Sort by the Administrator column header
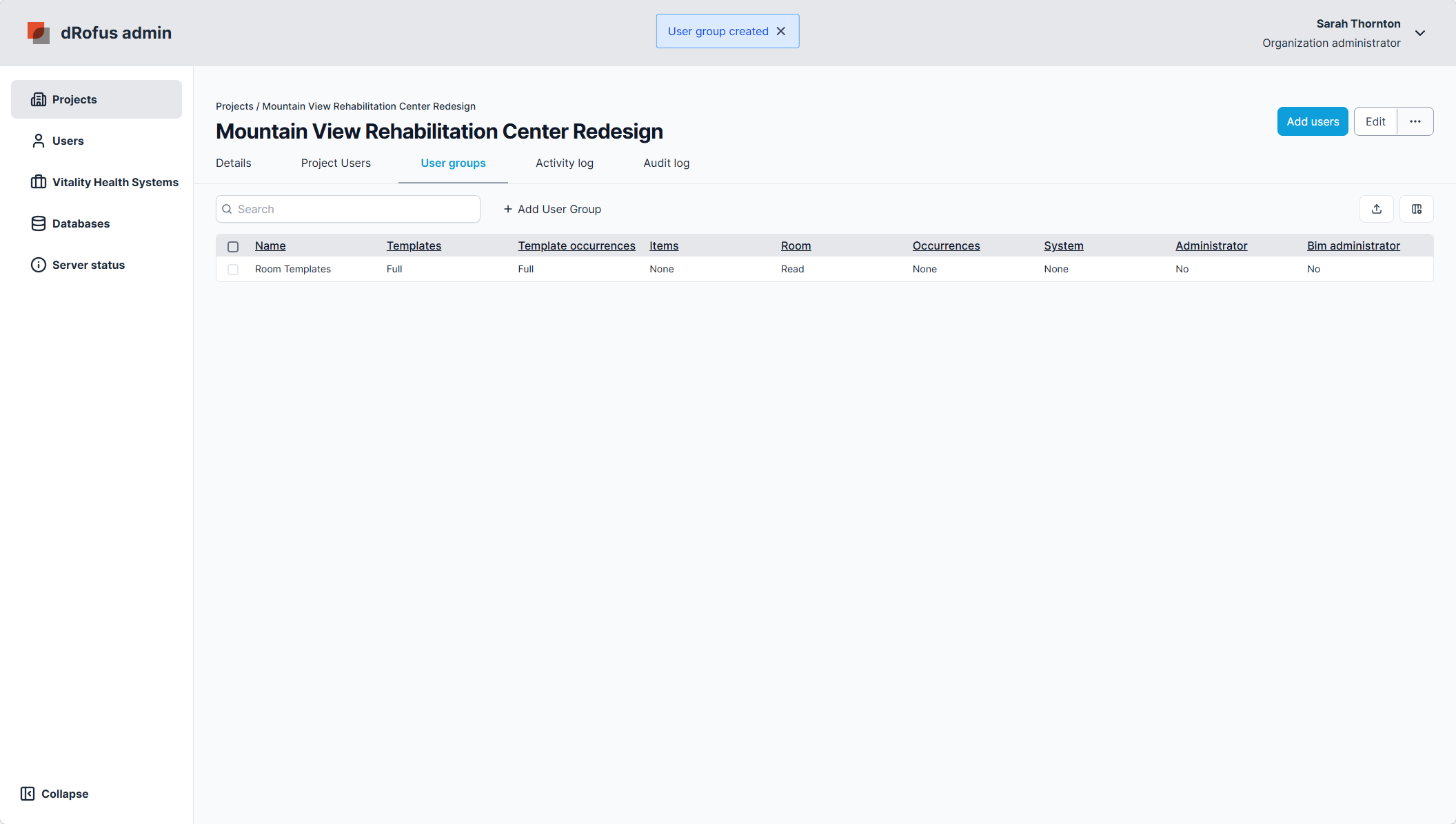Viewport: 1456px width, 824px height. tap(1211, 245)
